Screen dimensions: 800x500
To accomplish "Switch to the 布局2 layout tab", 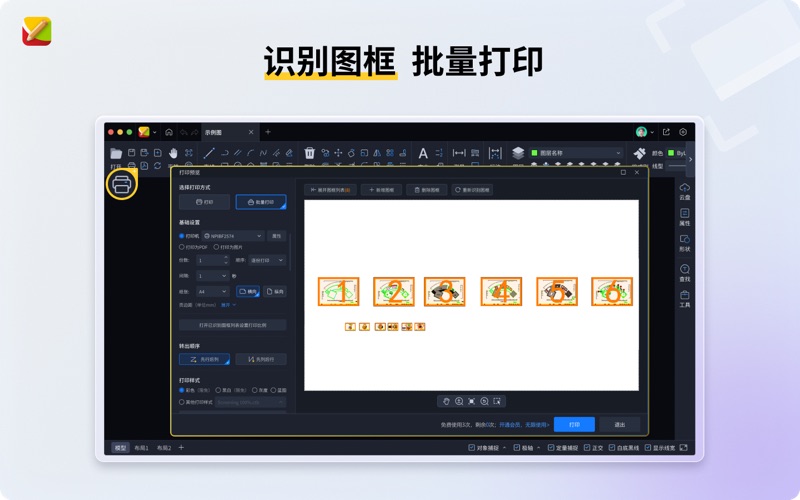I will pyautogui.click(x=164, y=447).
